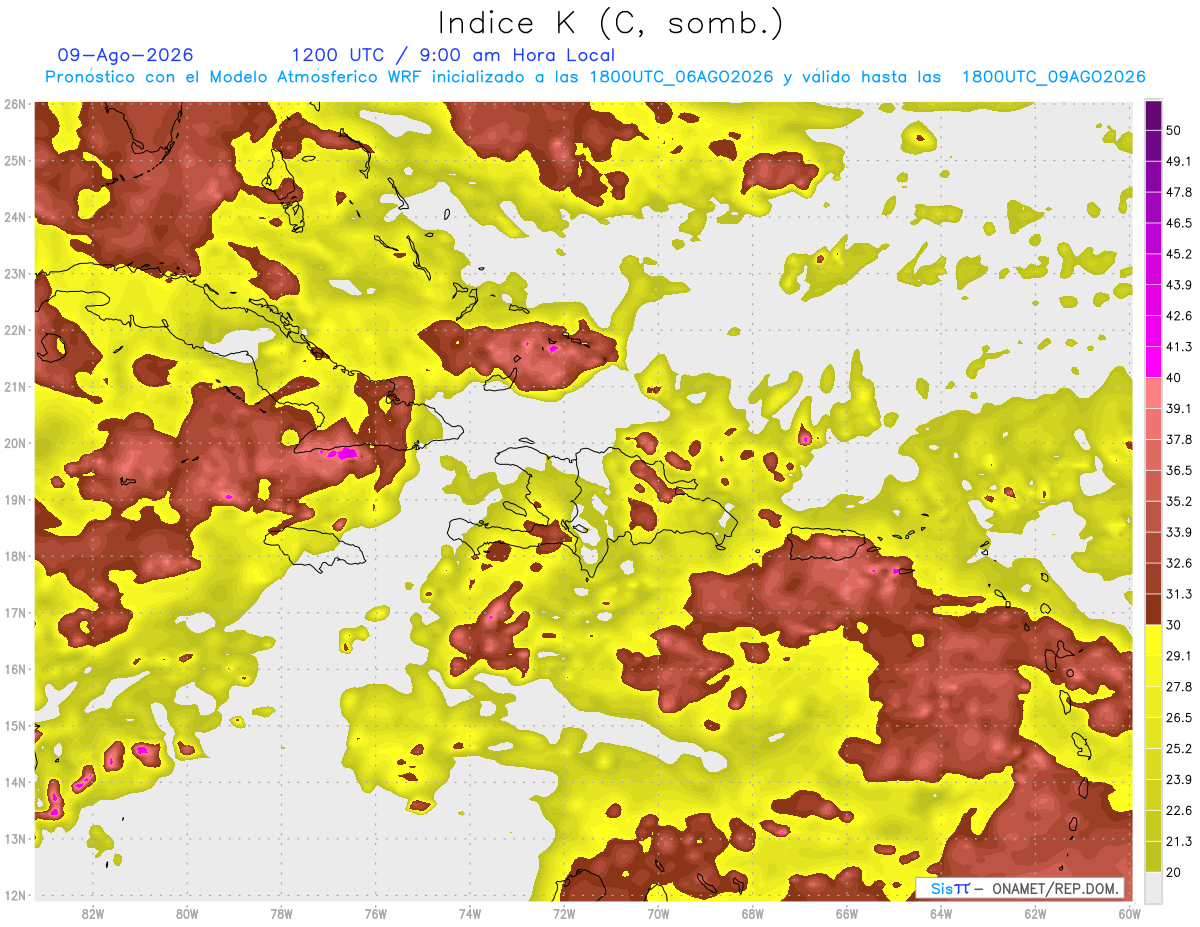Click the '60W' longitude label
The image size is (1200, 927).
click(1129, 913)
